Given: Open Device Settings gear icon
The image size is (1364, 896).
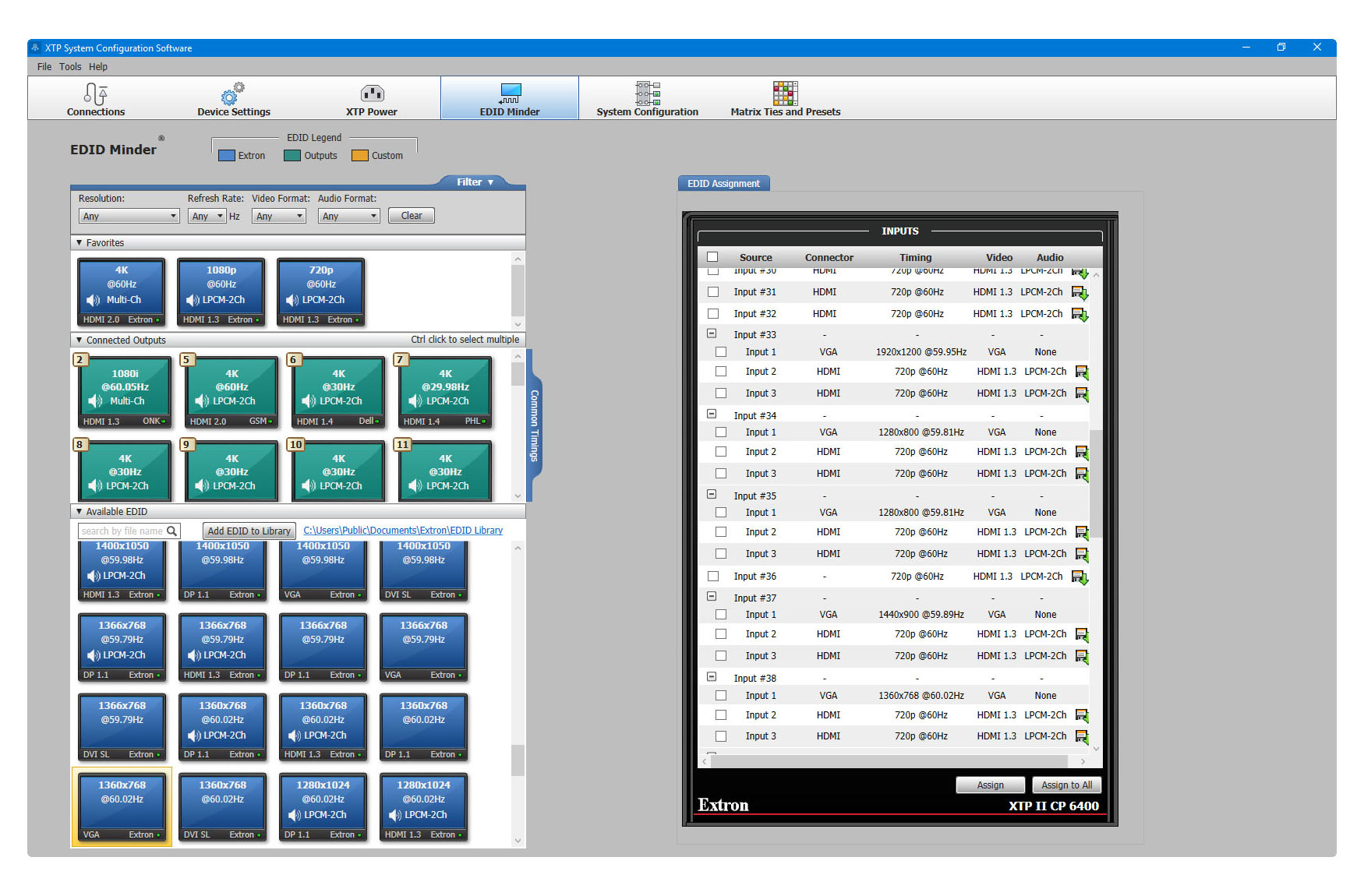Looking at the screenshot, I should point(232,94).
